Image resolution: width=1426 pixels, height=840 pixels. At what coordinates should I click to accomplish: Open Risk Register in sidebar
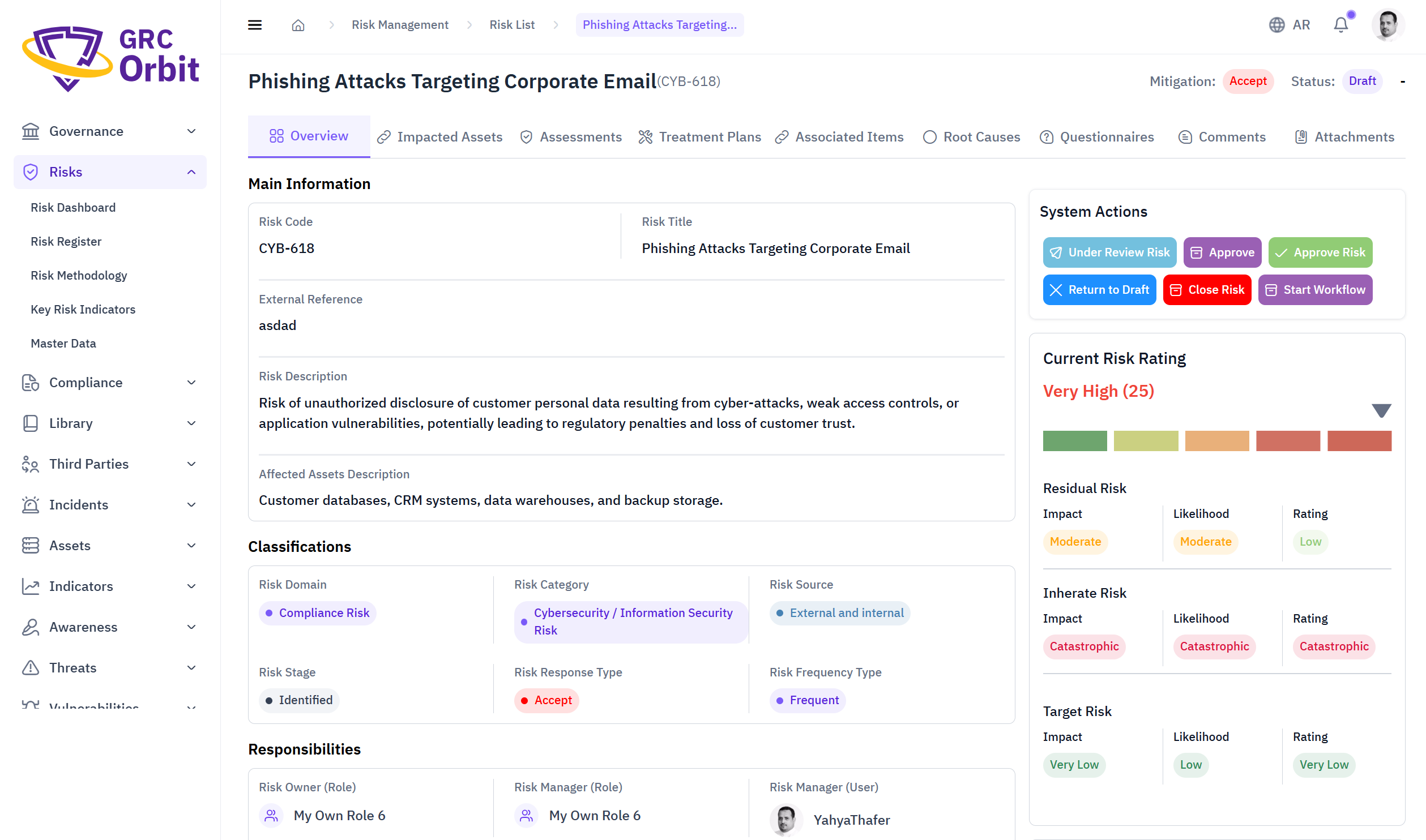coord(66,242)
